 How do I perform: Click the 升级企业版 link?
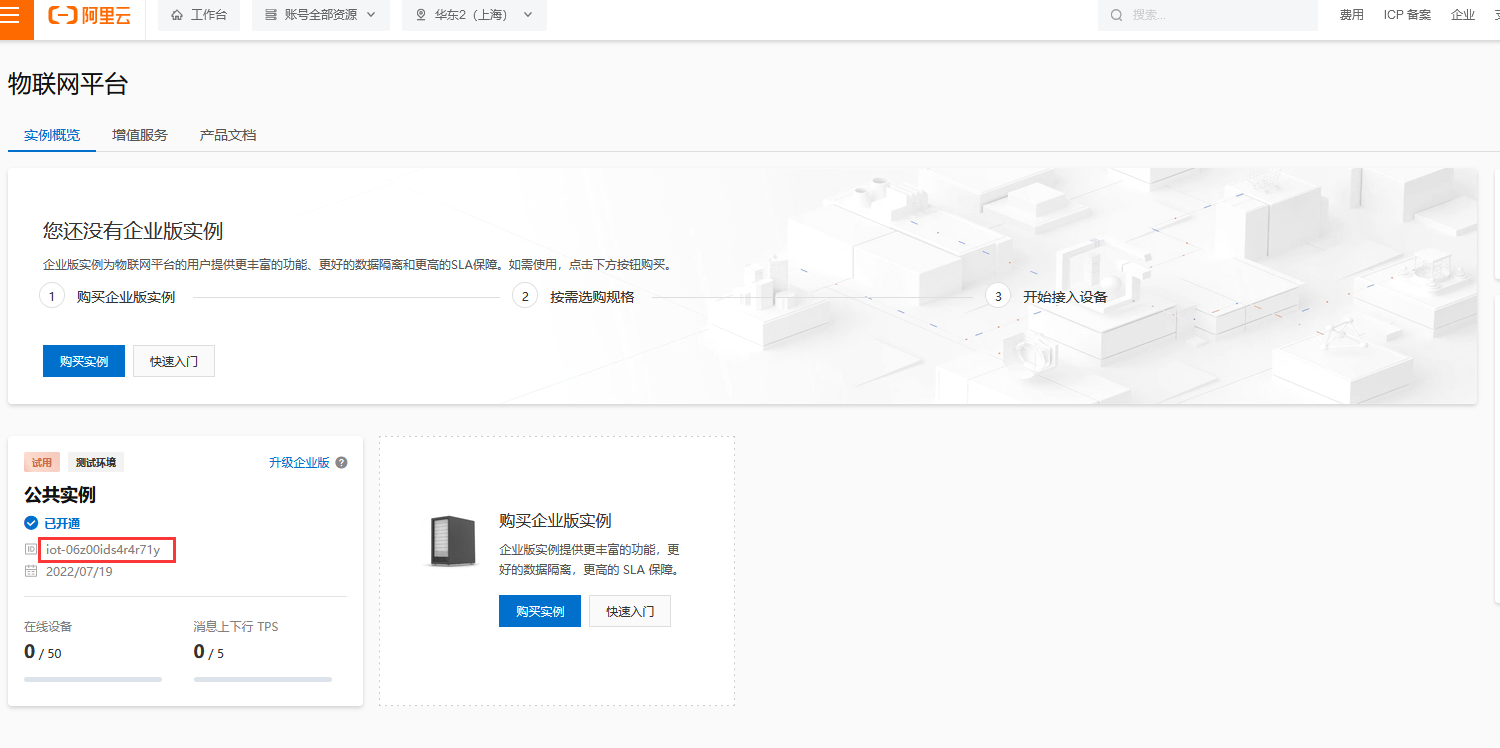pos(299,463)
